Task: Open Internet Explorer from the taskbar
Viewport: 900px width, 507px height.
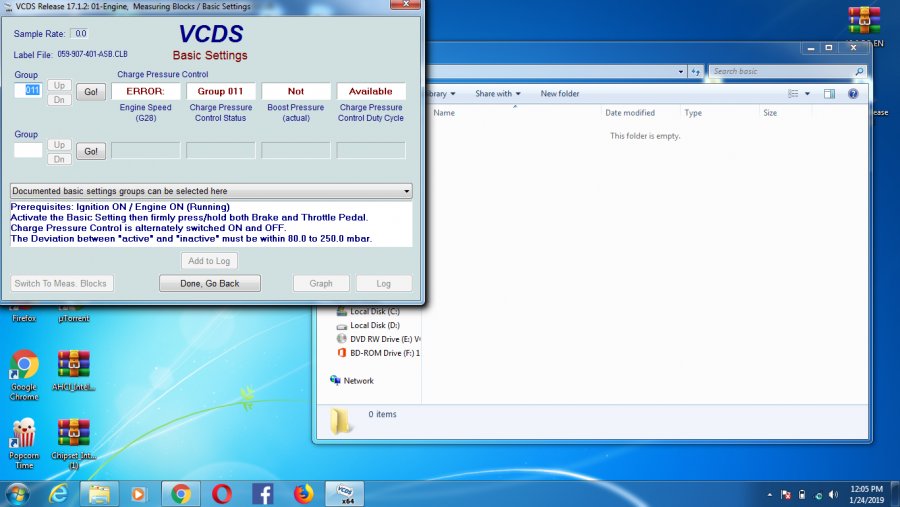Action: tap(59, 493)
